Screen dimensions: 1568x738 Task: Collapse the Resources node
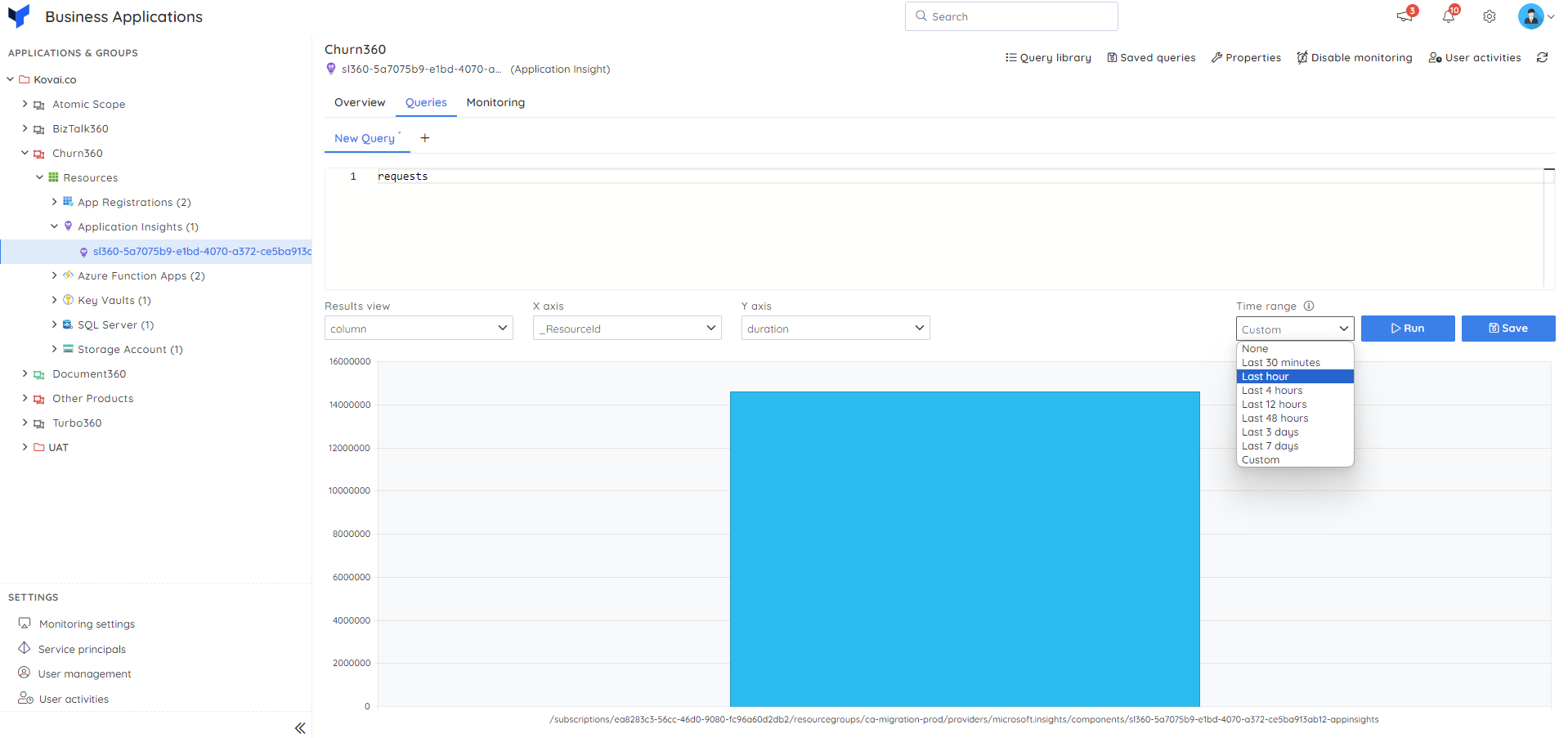click(39, 177)
